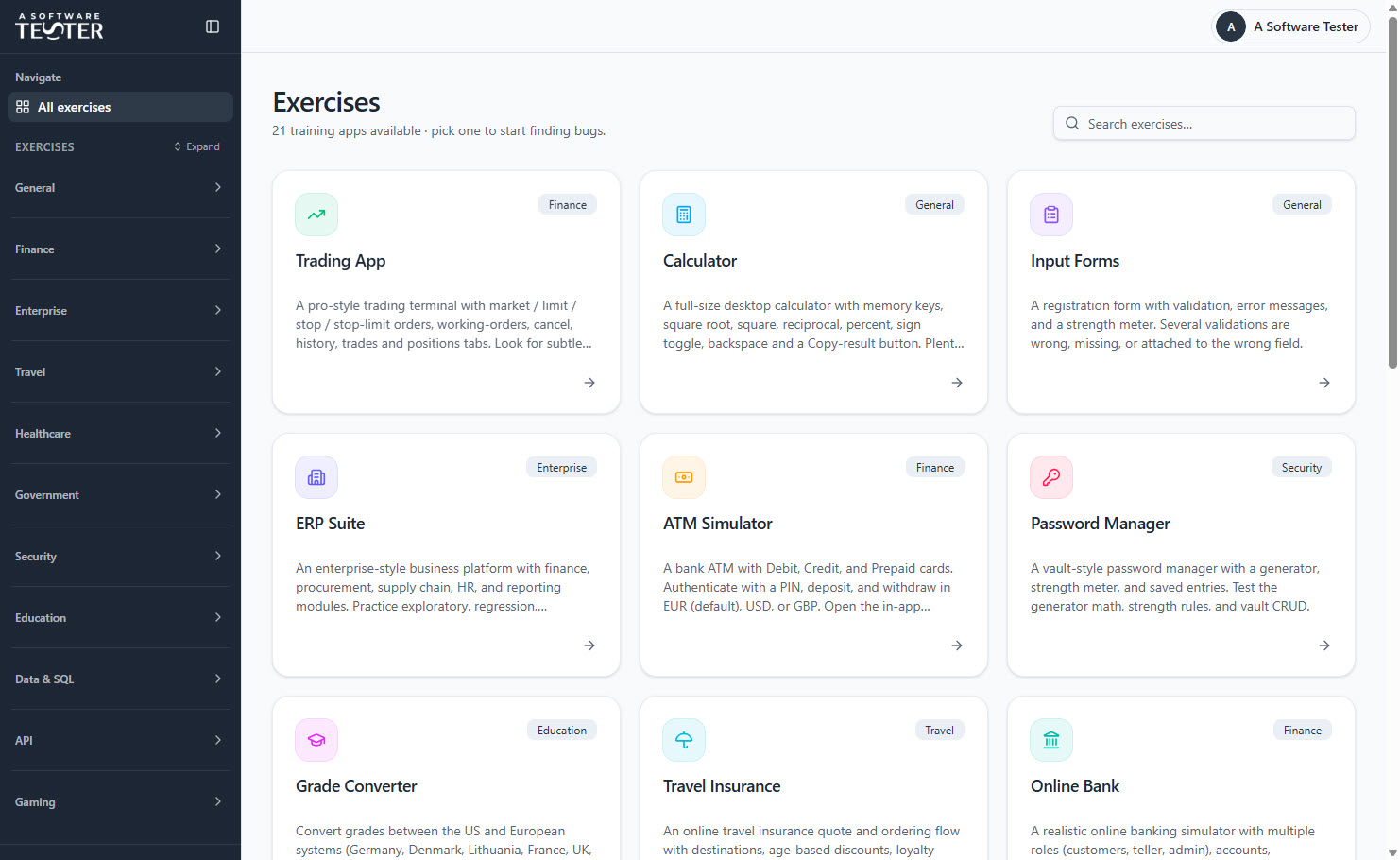The width and height of the screenshot is (1400, 860).
Task: Click the arrow on Trading App card
Action: coord(589,383)
